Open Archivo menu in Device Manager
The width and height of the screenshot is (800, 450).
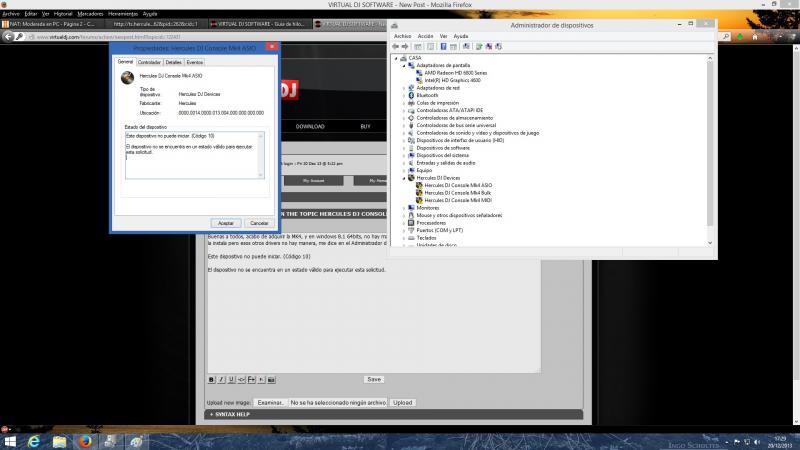[x=402, y=36]
